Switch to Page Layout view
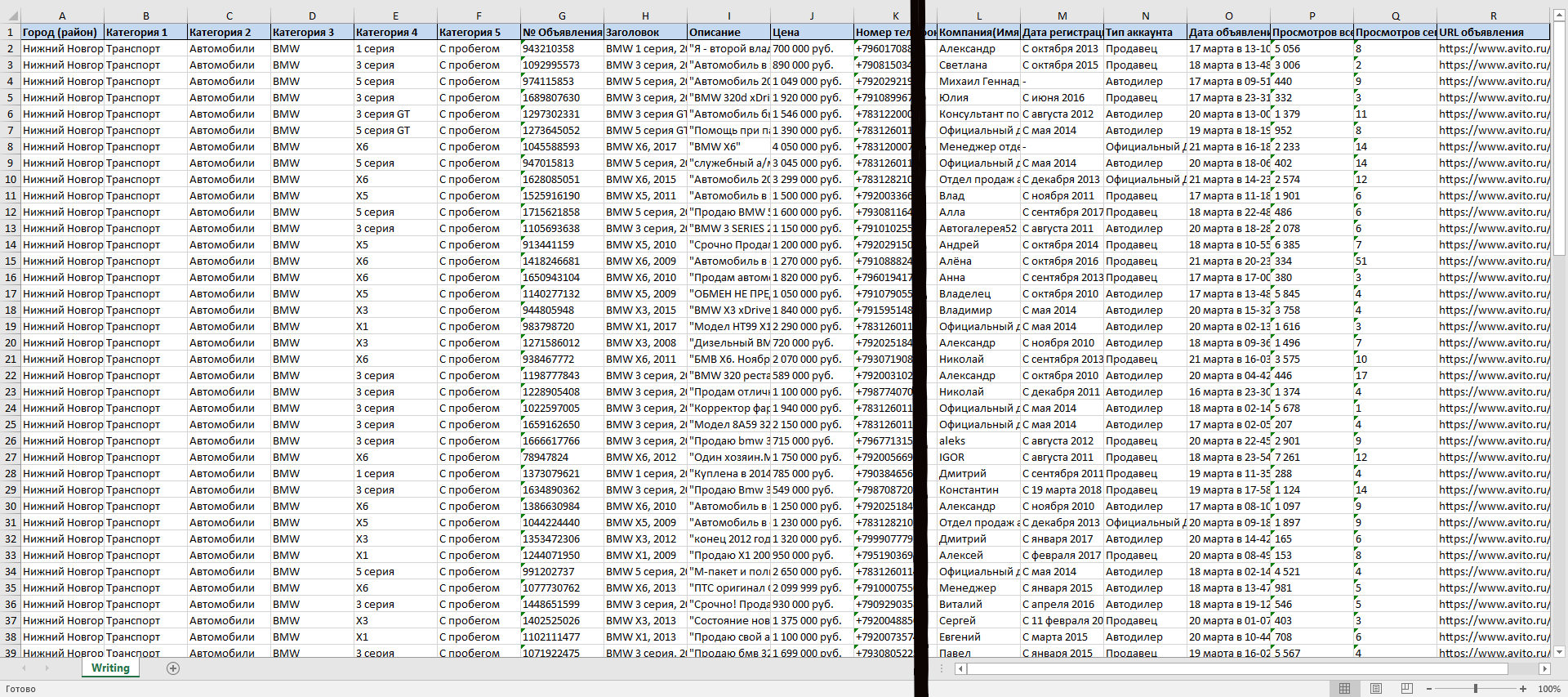Viewport: 1568px width, 697px height. tap(1375, 688)
